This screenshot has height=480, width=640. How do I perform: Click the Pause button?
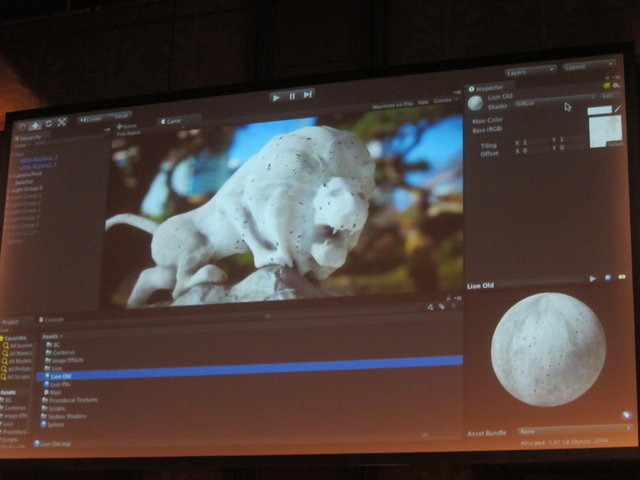292,96
